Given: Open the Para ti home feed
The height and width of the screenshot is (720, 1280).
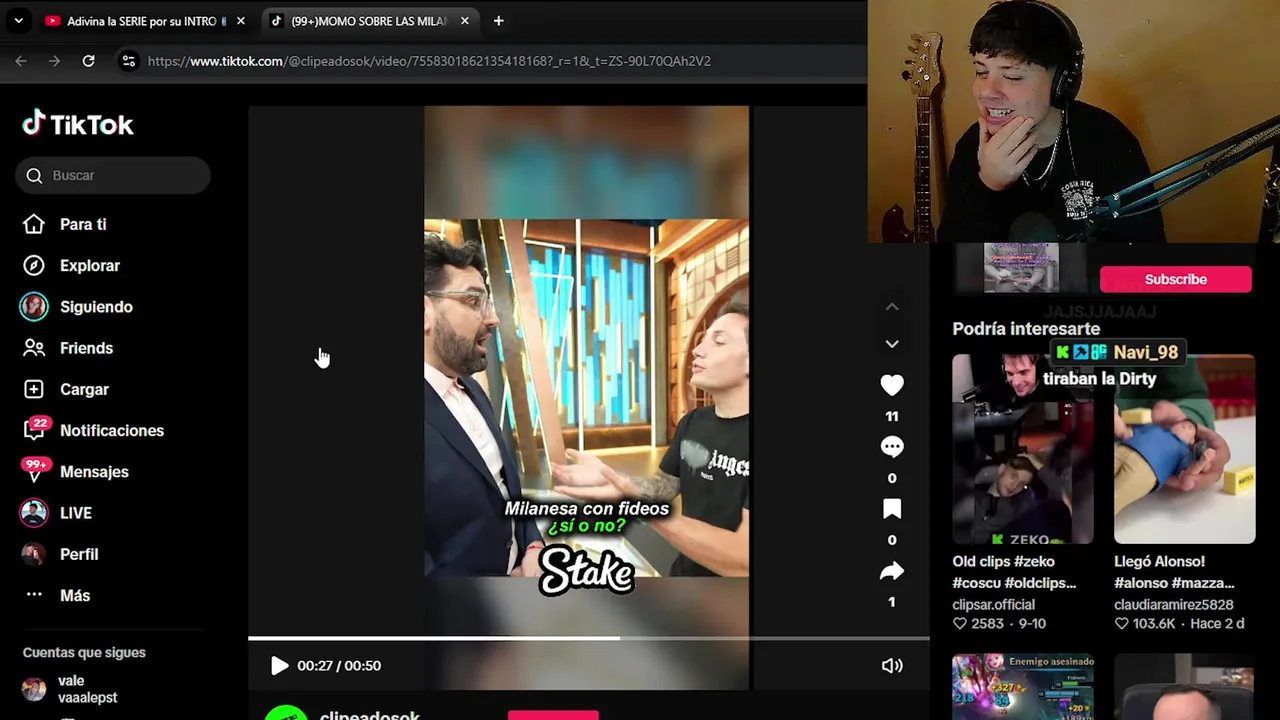Looking at the screenshot, I should pos(83,224).
